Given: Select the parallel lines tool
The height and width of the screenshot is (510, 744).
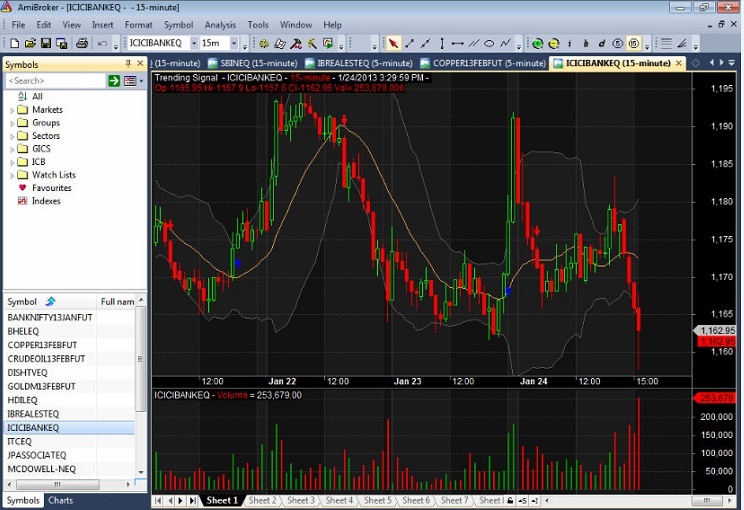Looking at the screenshot, I should 474,44.
